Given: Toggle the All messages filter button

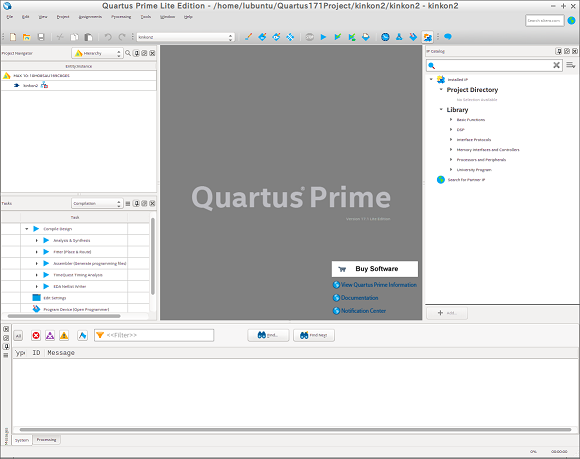Looking at the screenshot, I should [18, 335].
